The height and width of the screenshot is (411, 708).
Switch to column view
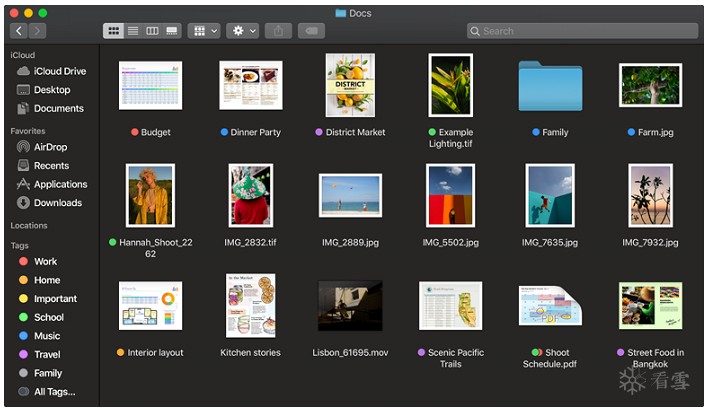[152, 31]
